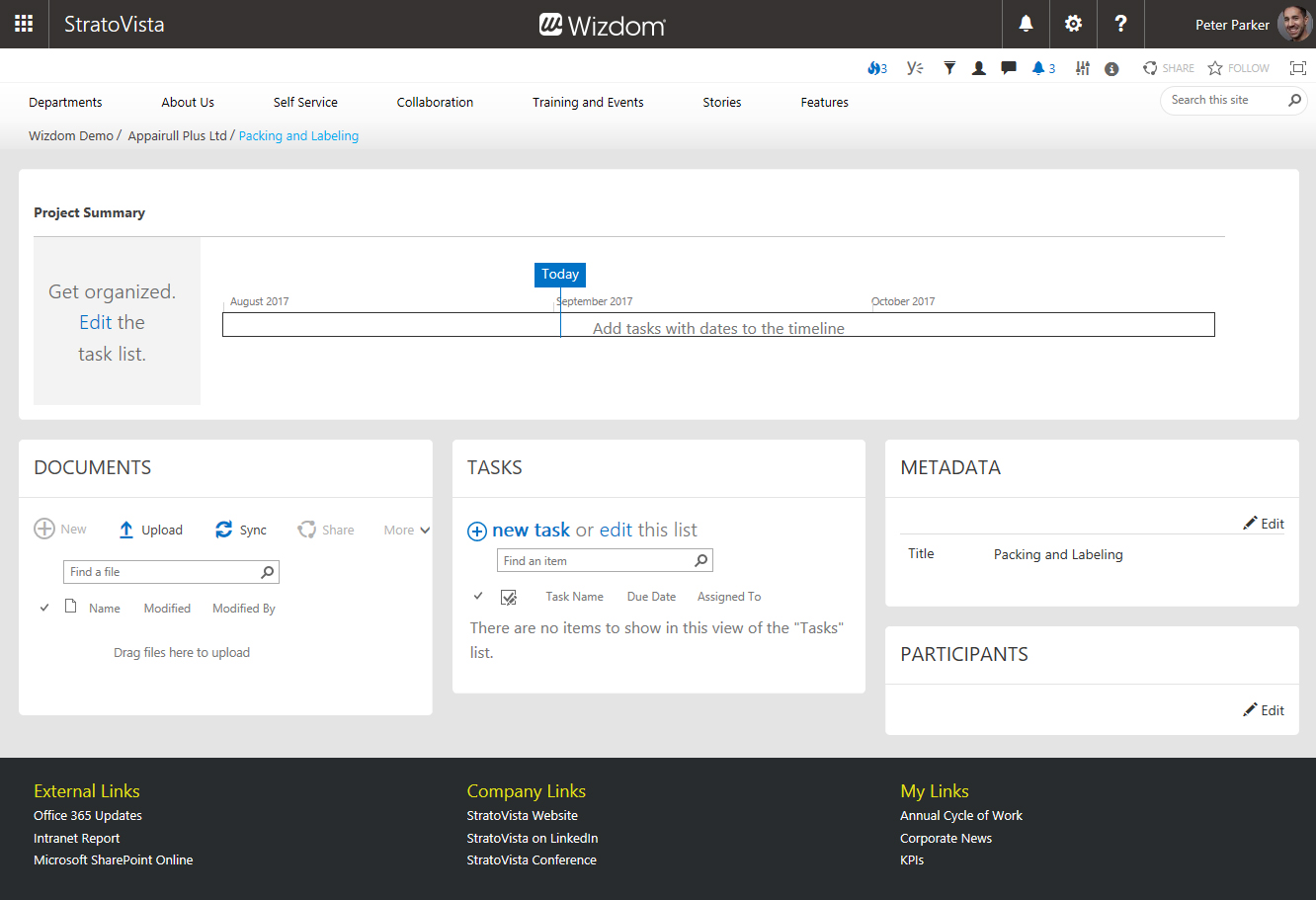Screen dimensions: 1316x900
Task: Click the document type column icon
Action: coord(70,607)
